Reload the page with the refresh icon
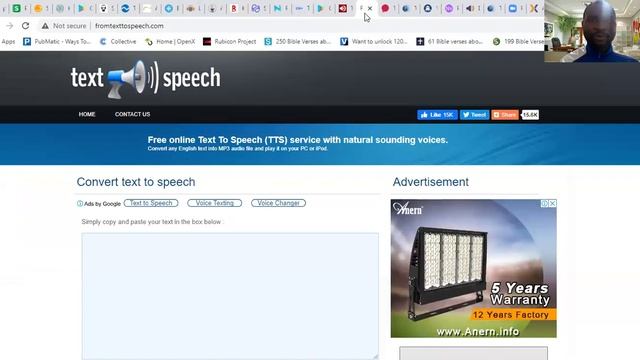Screen dimensions: 640x360 click(25, 26)
